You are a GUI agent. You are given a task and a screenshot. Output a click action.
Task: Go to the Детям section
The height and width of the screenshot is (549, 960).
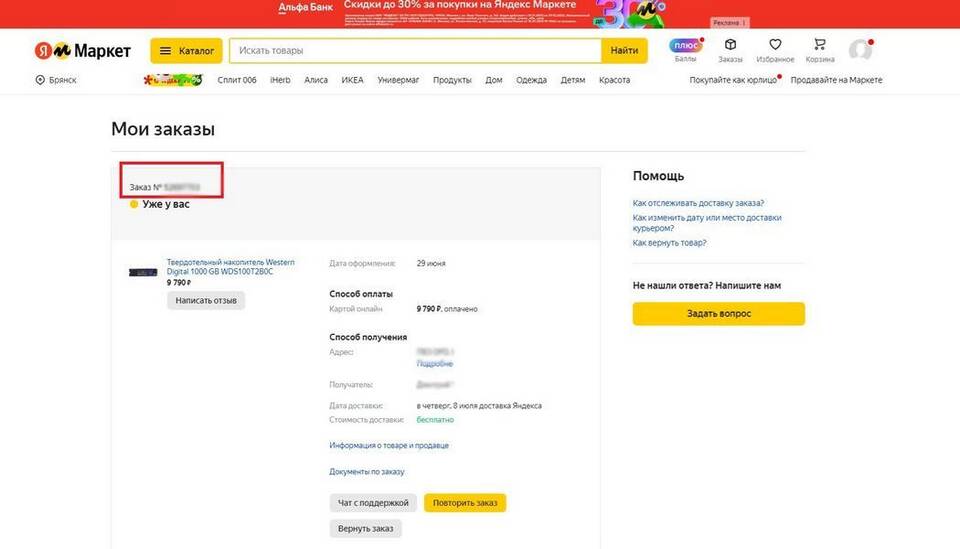click(x=573, y=80)
